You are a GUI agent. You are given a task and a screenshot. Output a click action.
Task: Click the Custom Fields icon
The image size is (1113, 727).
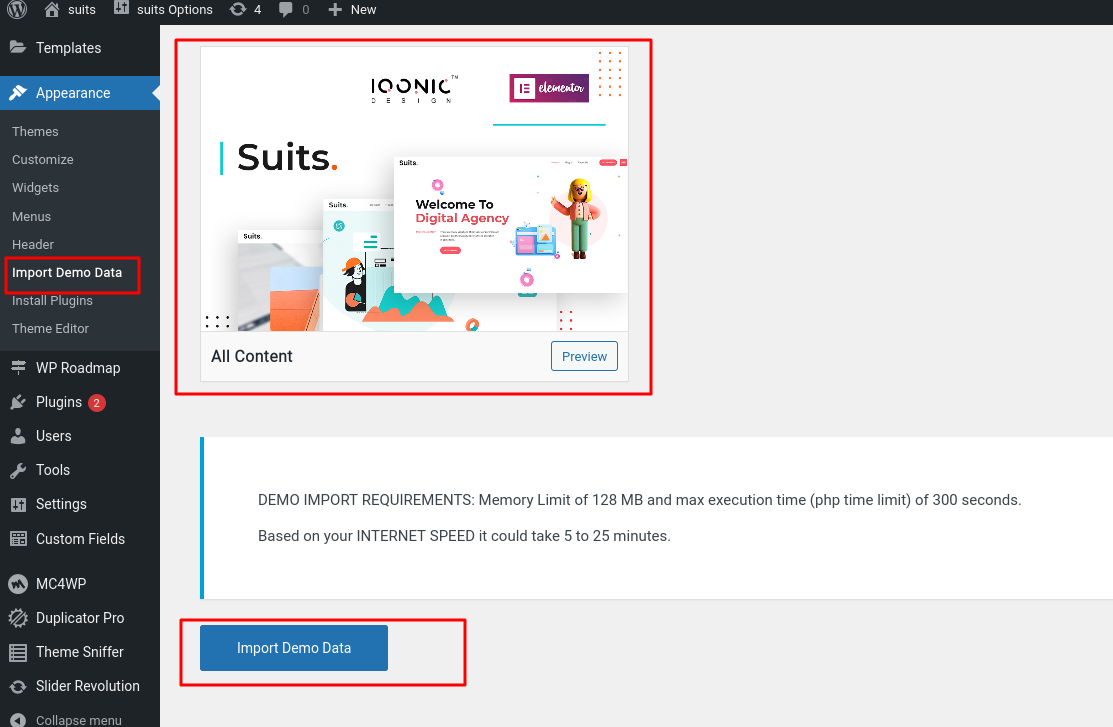click(18, 539)
